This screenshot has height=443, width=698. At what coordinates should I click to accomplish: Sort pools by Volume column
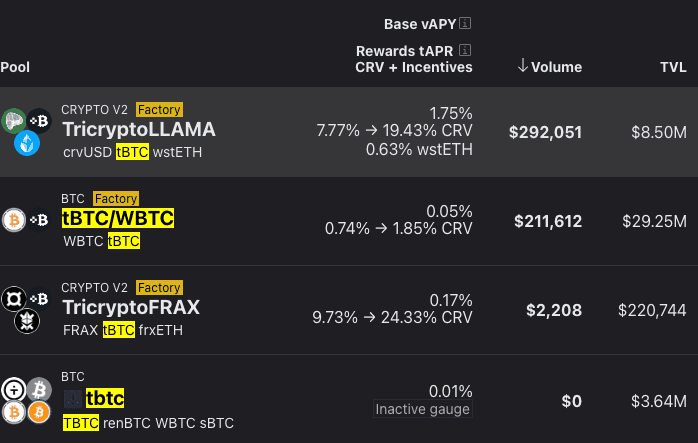pos(550,67)
